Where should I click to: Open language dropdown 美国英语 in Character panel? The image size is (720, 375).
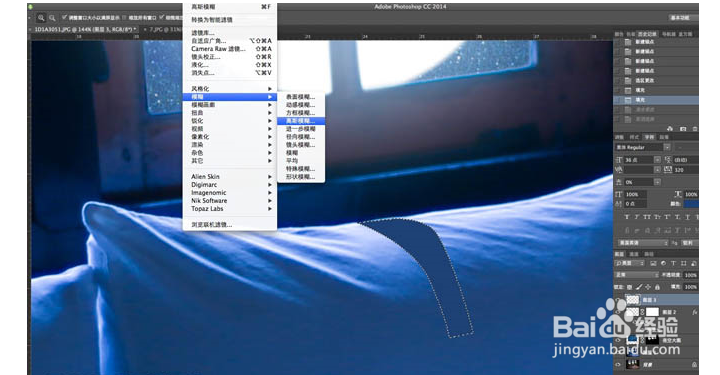[x=642, y=242]
